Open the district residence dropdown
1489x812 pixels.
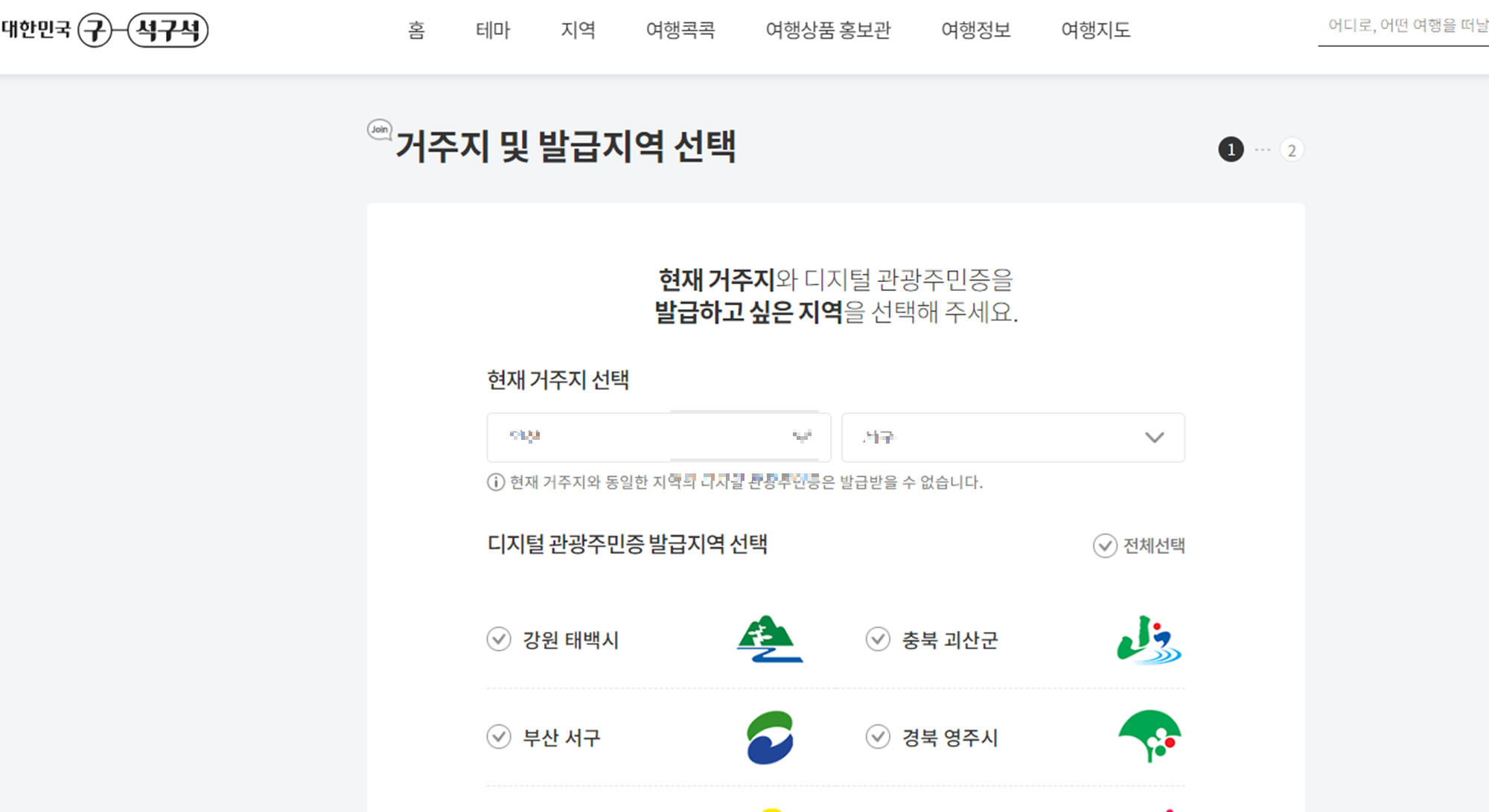point(1013,438)
